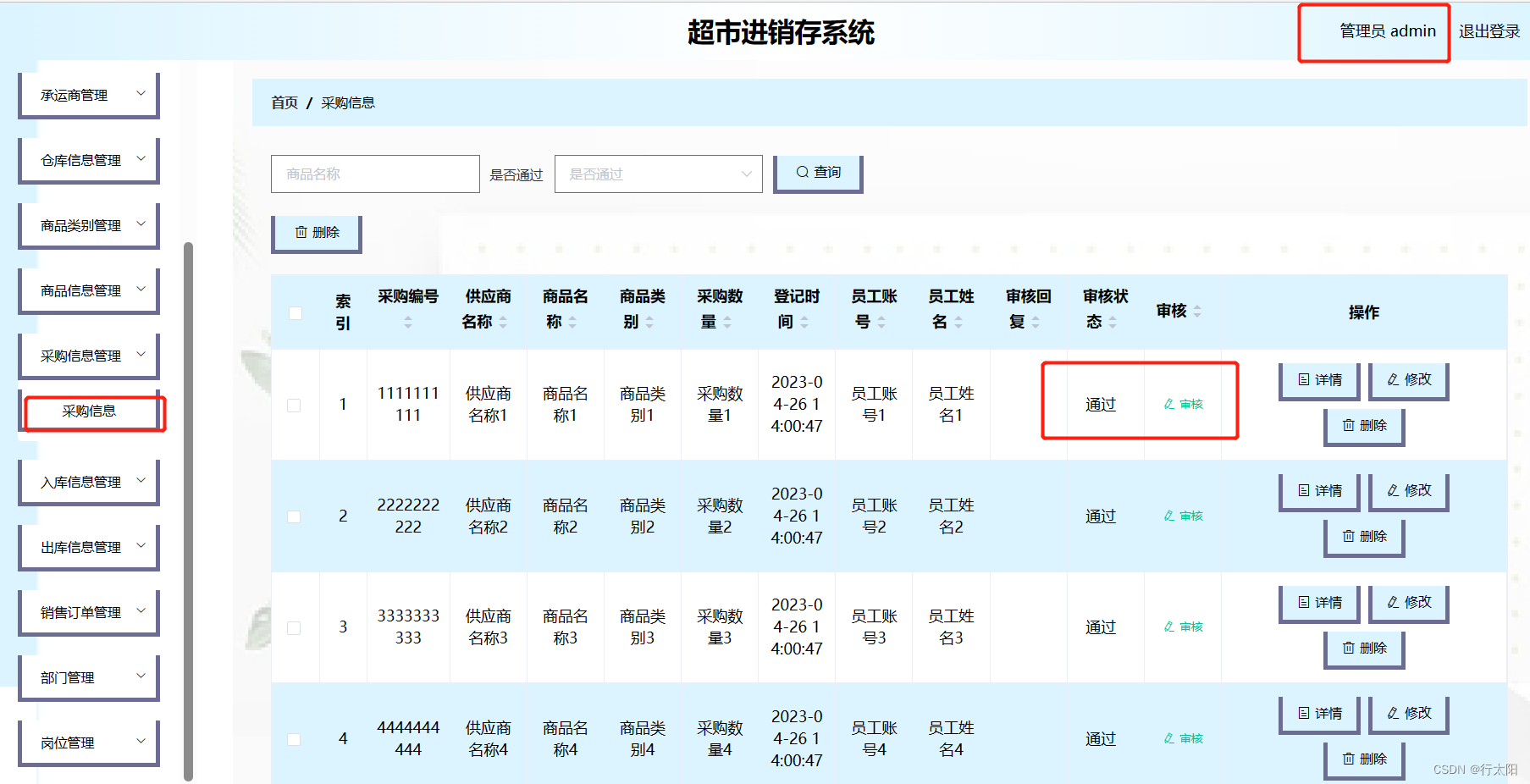Viewport: 1530px width, 784px height.
Task: Toggle the select-all checkbox in table header
Action: pyautogui.click(x=296, y=312)
